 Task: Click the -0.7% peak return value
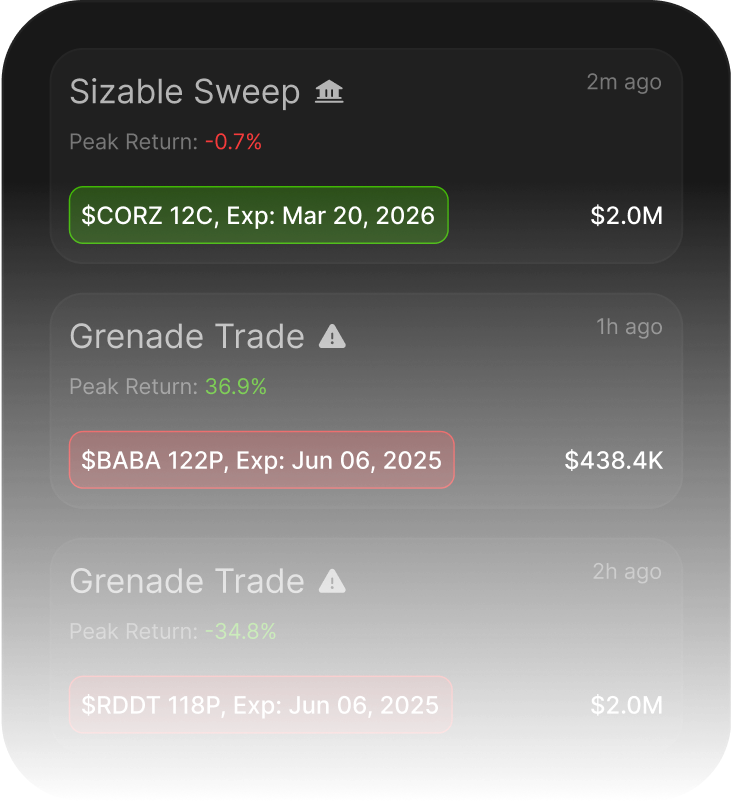coord(233,142)
